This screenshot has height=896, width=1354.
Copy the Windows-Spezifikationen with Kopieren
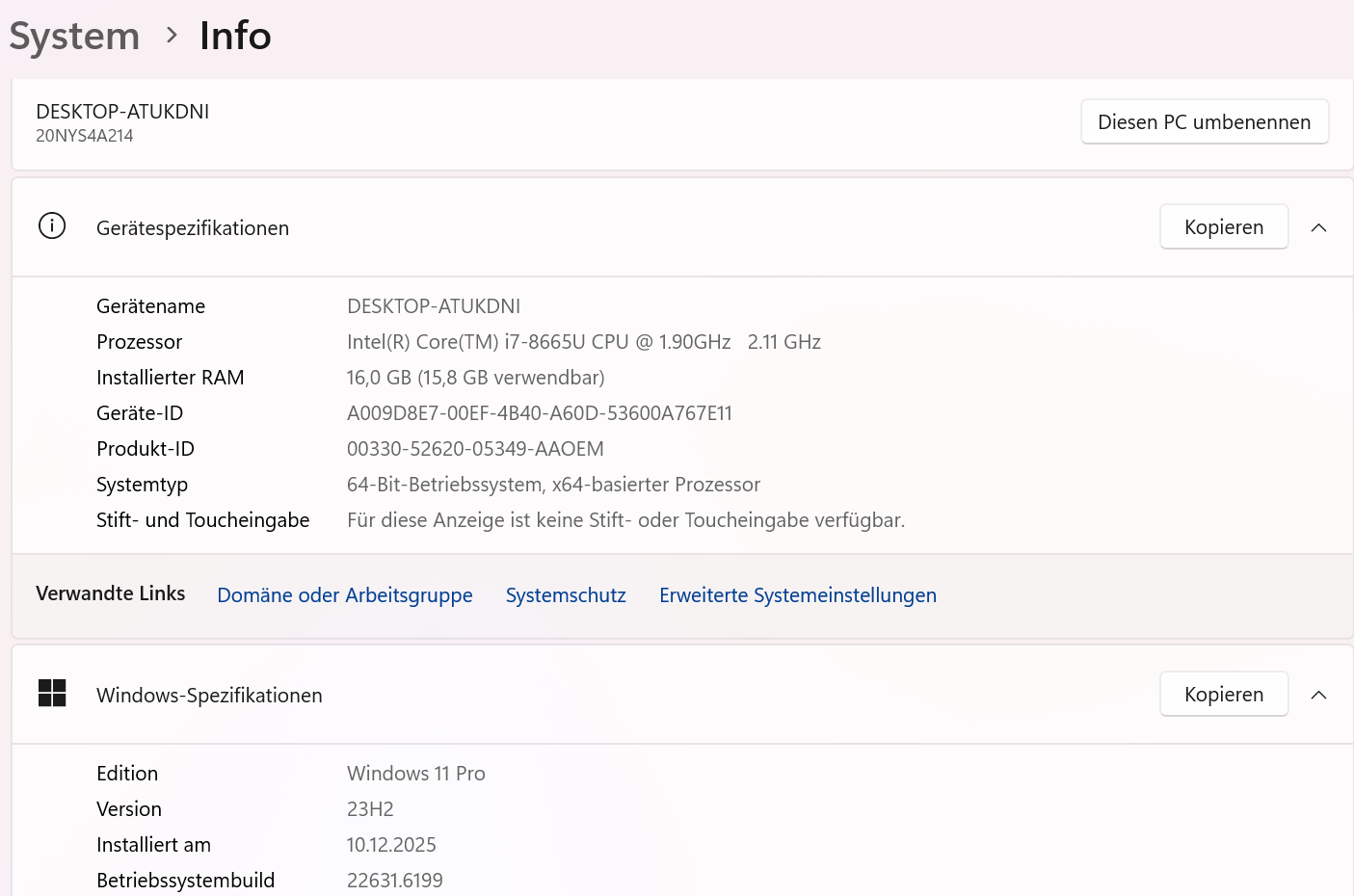click(x=1224, y=694)
